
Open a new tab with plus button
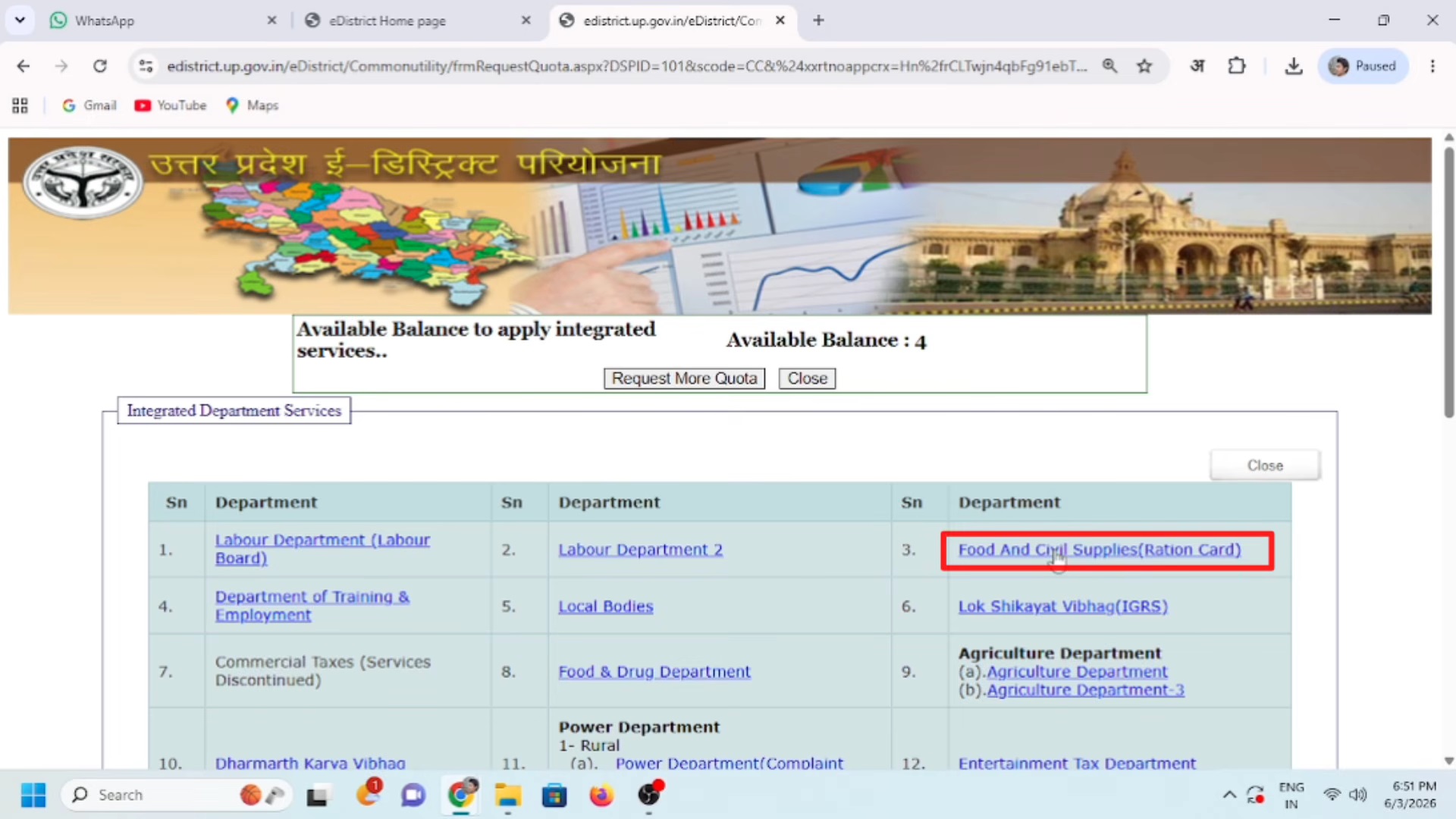(x=818, y=20)
